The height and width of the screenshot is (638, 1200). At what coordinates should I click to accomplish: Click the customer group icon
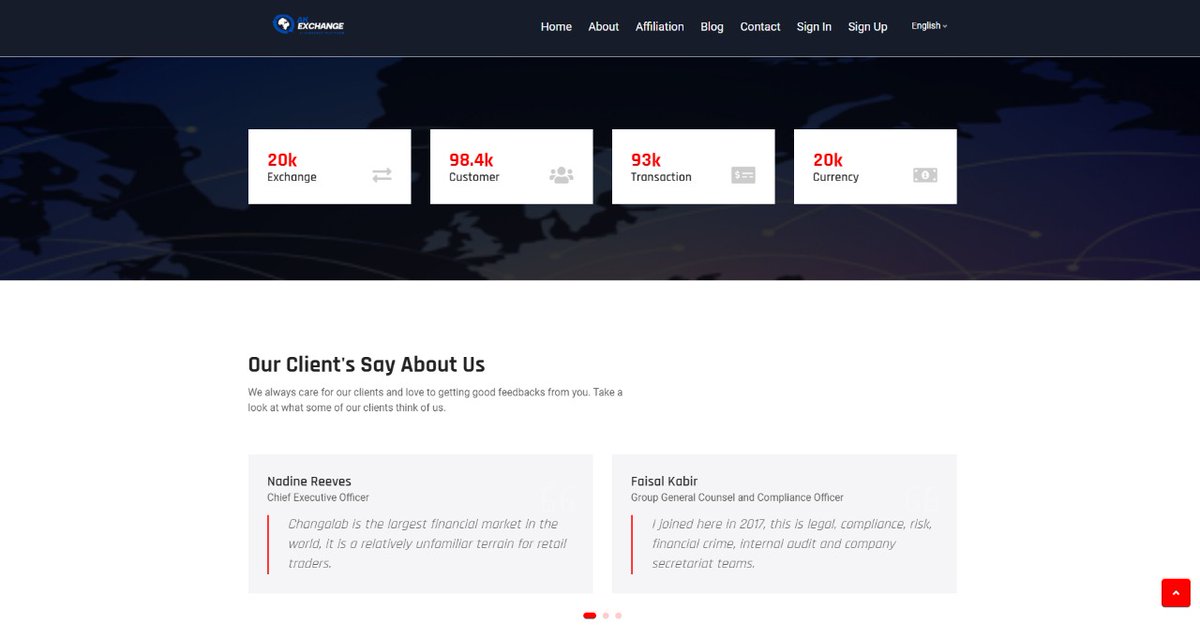pos(562,175)
